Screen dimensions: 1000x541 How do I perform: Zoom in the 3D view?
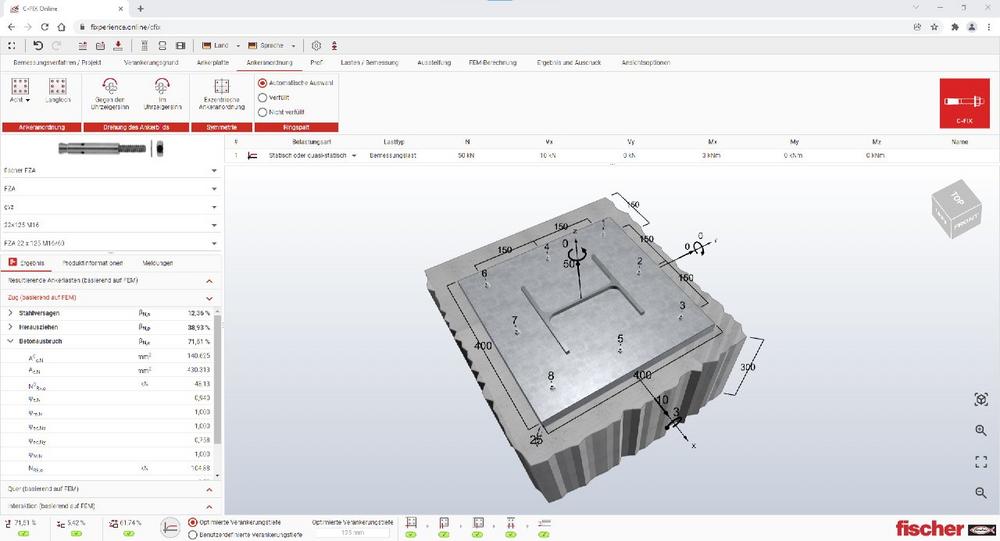981,431
